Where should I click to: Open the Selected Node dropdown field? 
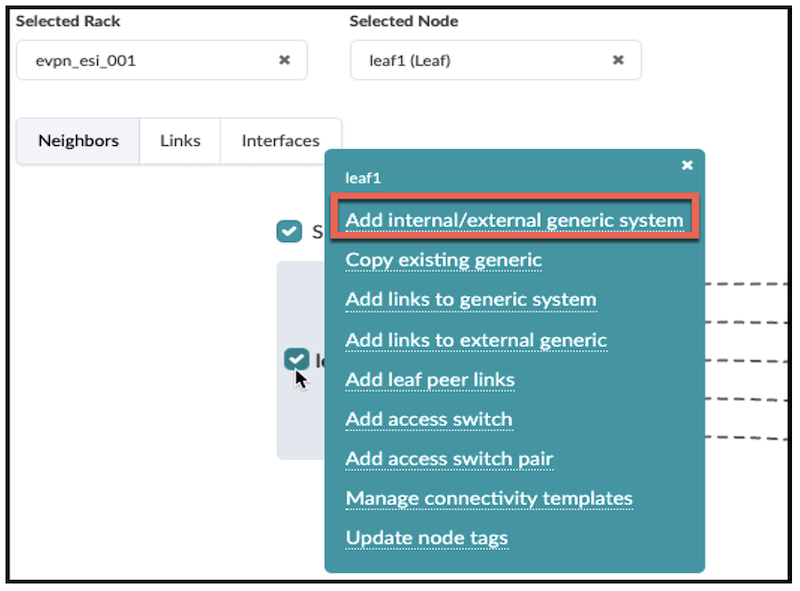click(480, 60)
